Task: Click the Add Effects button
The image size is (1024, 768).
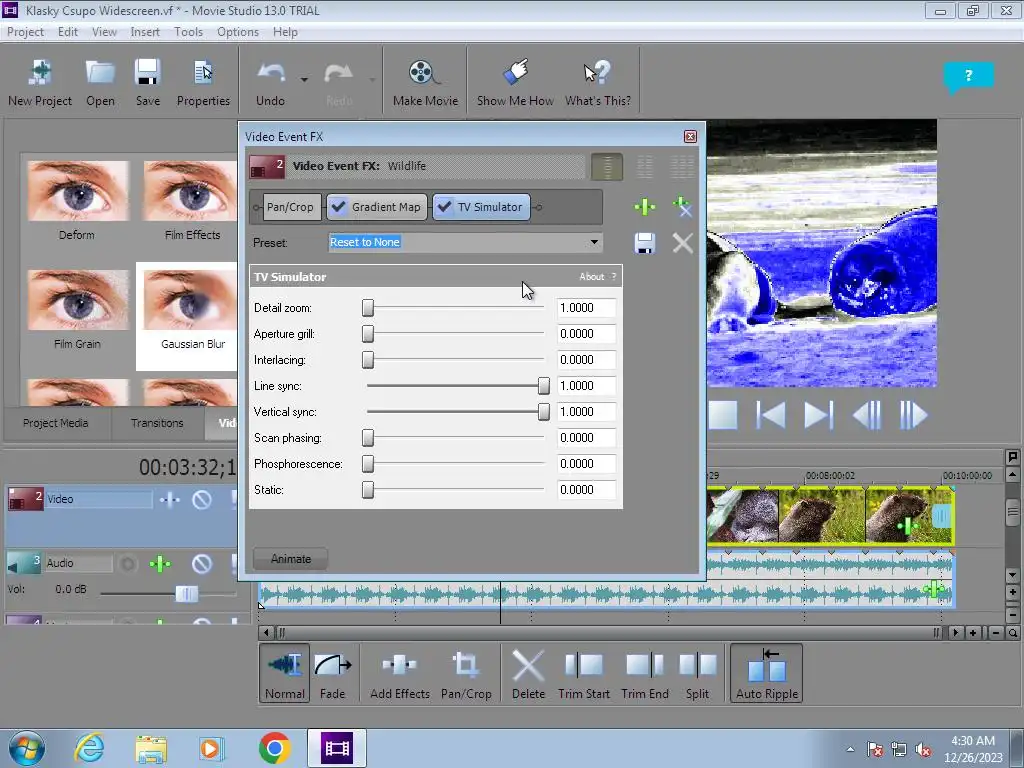Action: click(x=400, y=673)
